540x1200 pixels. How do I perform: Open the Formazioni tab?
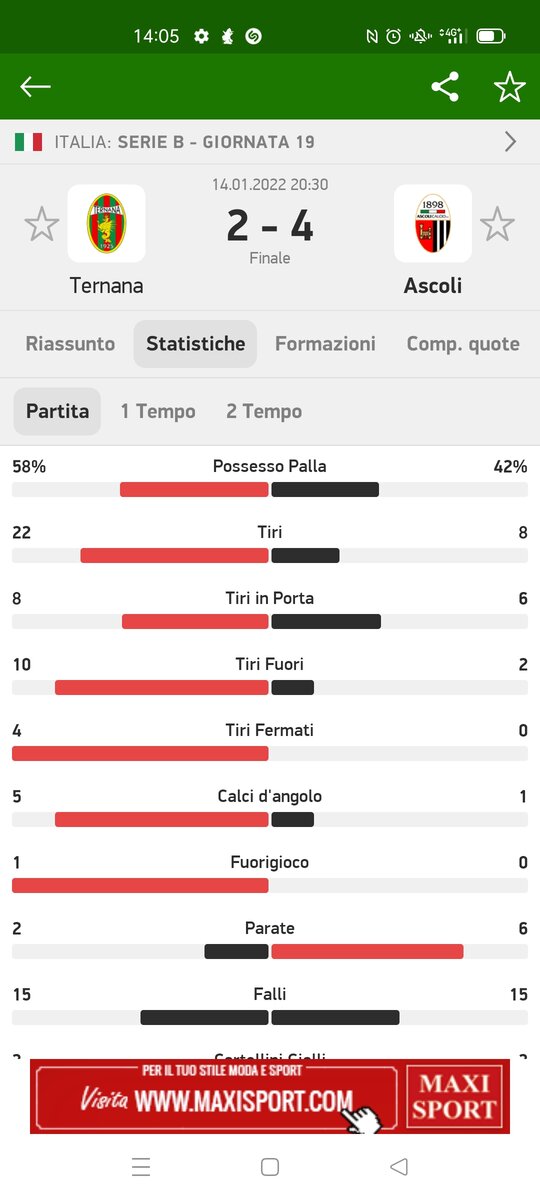point(325,344)
